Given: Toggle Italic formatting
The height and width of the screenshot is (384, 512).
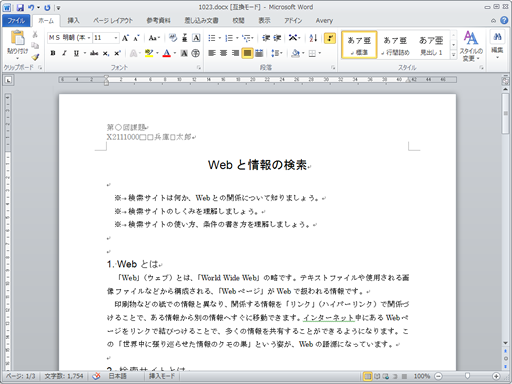Looking at the screenshot, I should coord(65,53).
